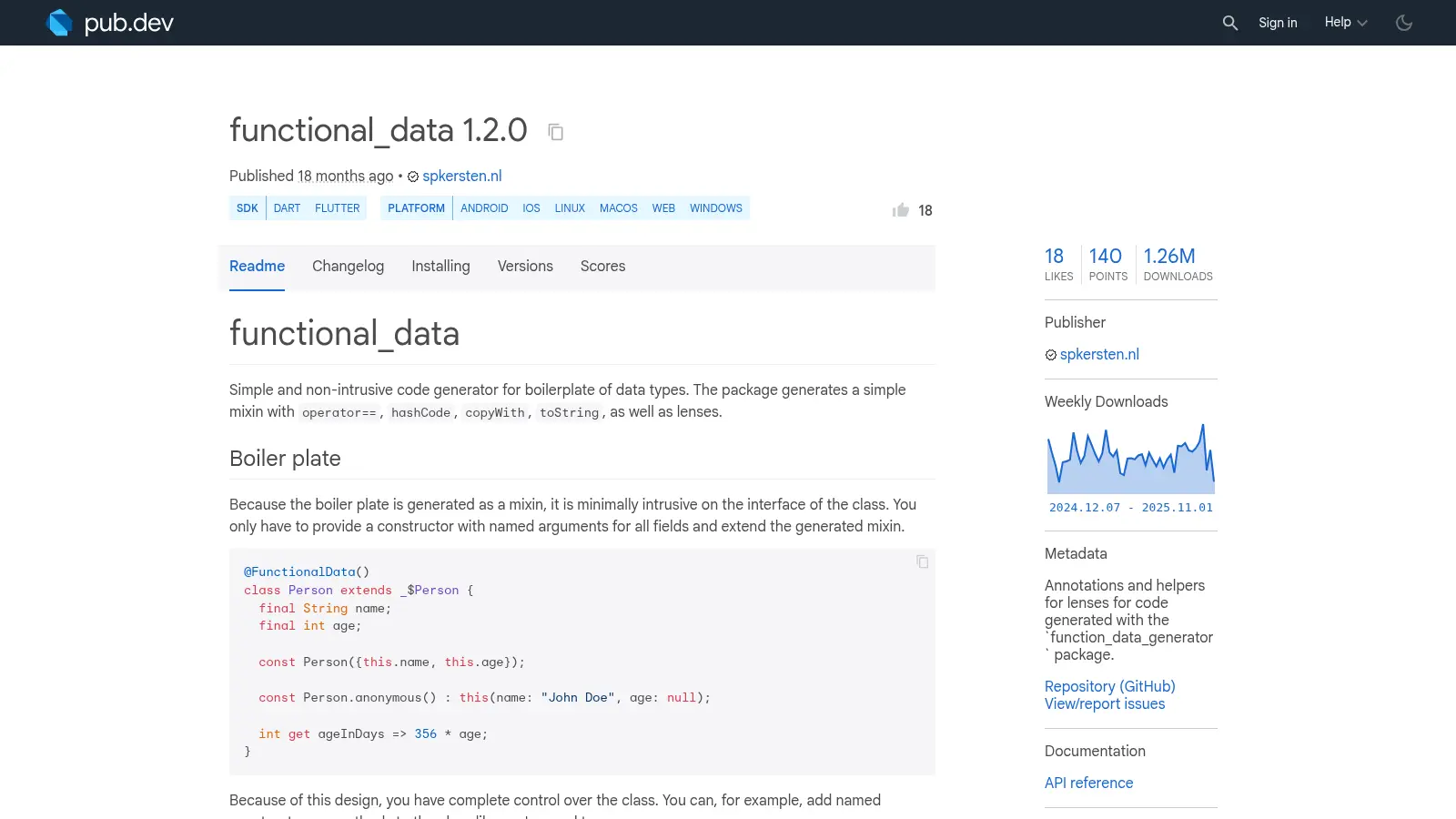Open the API reference documentation link
Image resolution: width=1456 pixels, height=819 pixels.
tap(1088, 784)
